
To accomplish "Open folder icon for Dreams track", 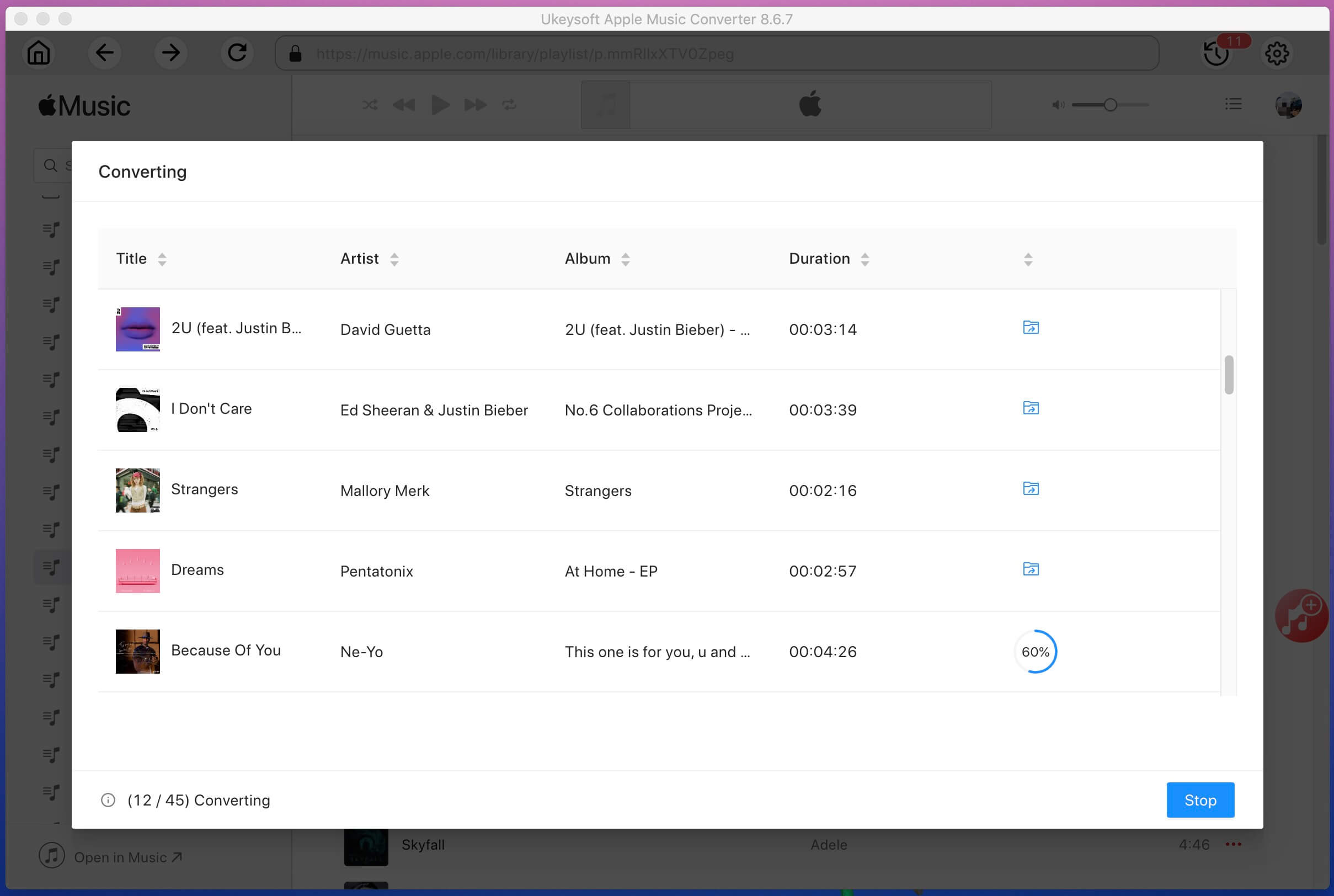I will tap(1030, 569).
